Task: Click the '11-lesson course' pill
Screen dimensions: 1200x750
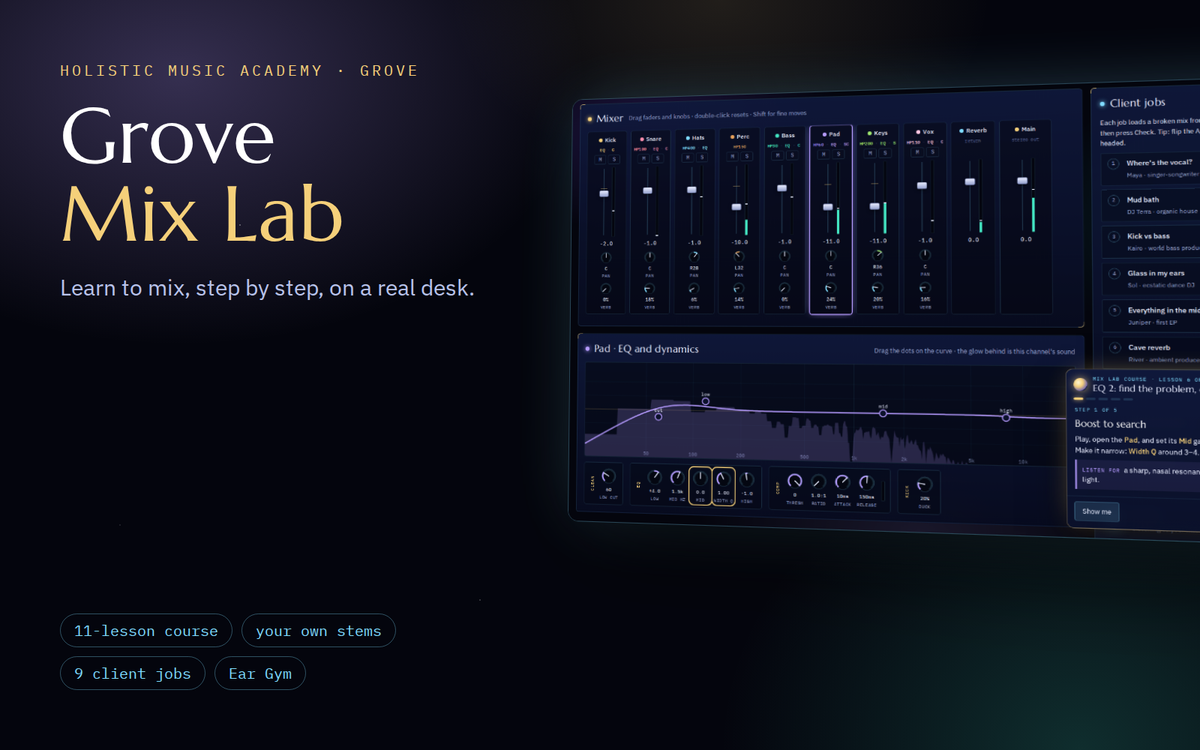Action: coord(146,631)
